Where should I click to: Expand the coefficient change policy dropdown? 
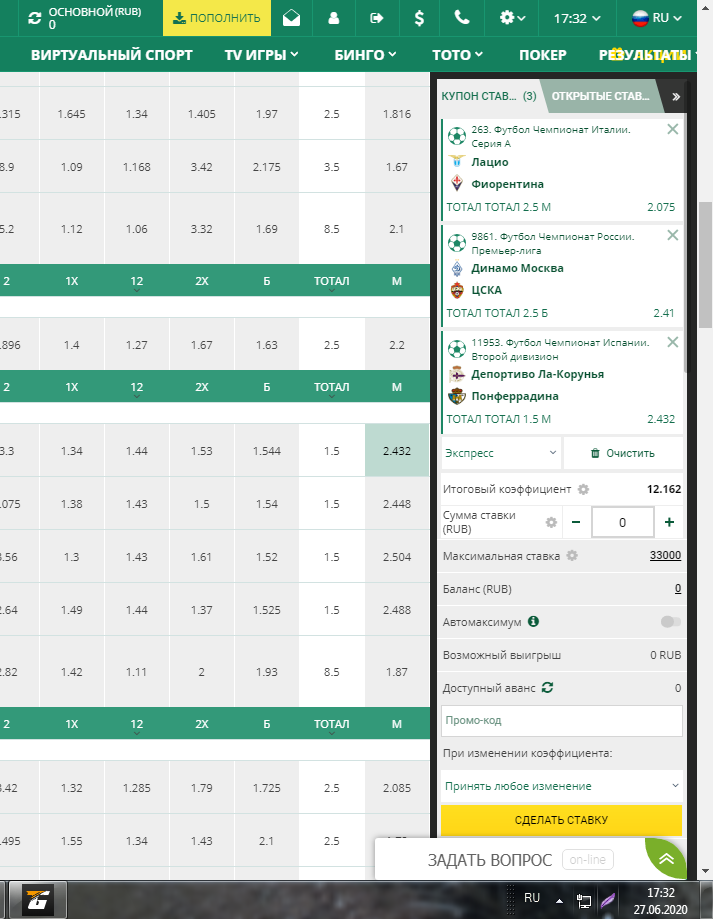pyautogui.click(x=561, y=786)
